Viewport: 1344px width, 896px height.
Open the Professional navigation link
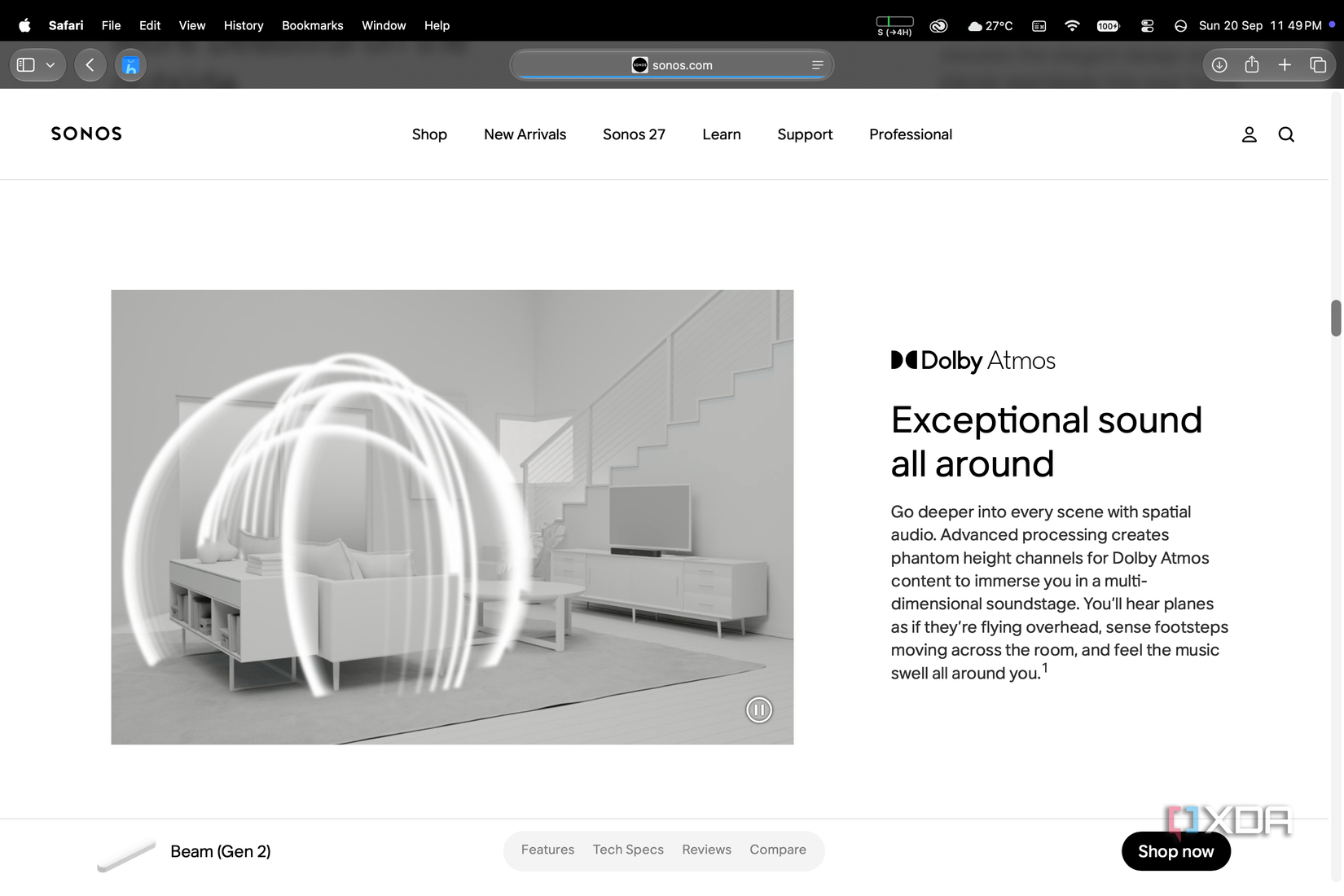click(911, 134)
